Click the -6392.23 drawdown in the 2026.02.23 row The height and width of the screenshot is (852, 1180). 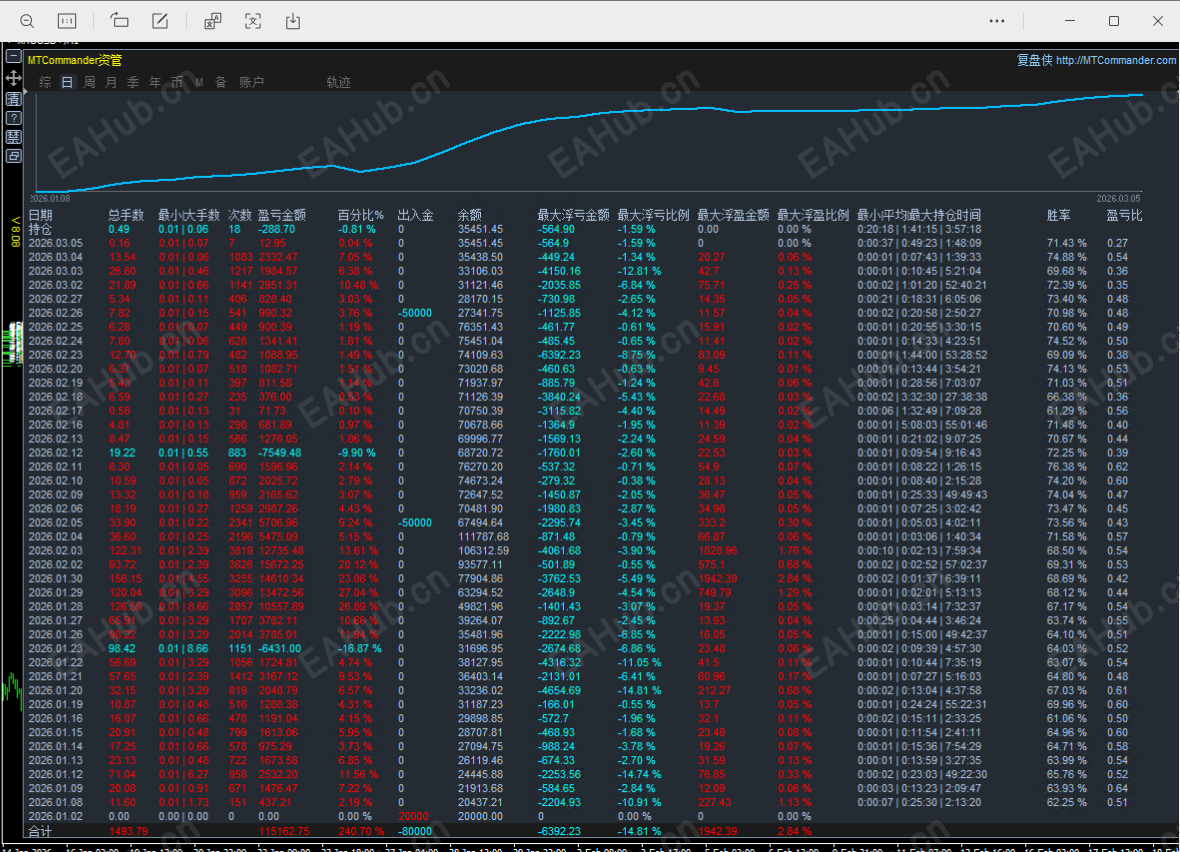(x=559, y=354)
